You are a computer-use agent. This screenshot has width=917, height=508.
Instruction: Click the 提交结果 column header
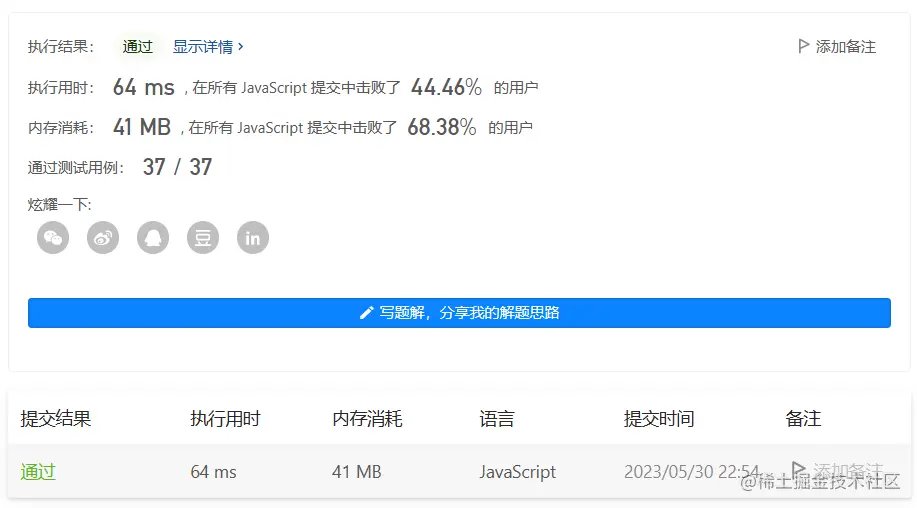coord(56,419)
